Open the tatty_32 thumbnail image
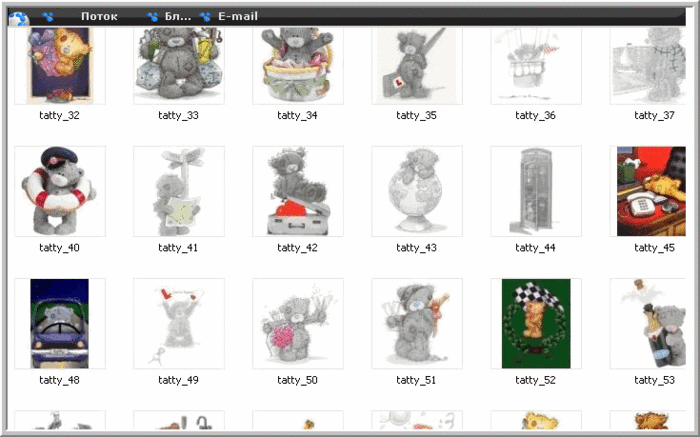 coord(60,66)
